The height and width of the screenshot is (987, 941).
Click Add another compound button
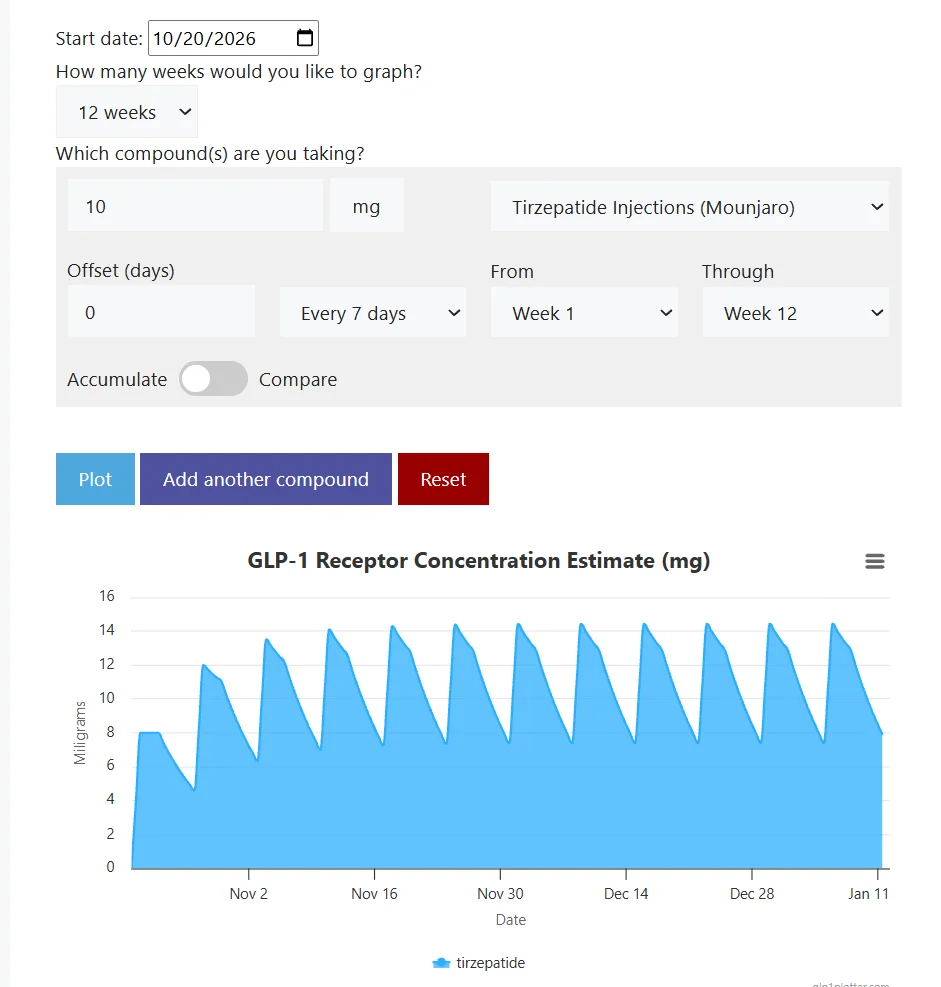(x=266, y=479)
